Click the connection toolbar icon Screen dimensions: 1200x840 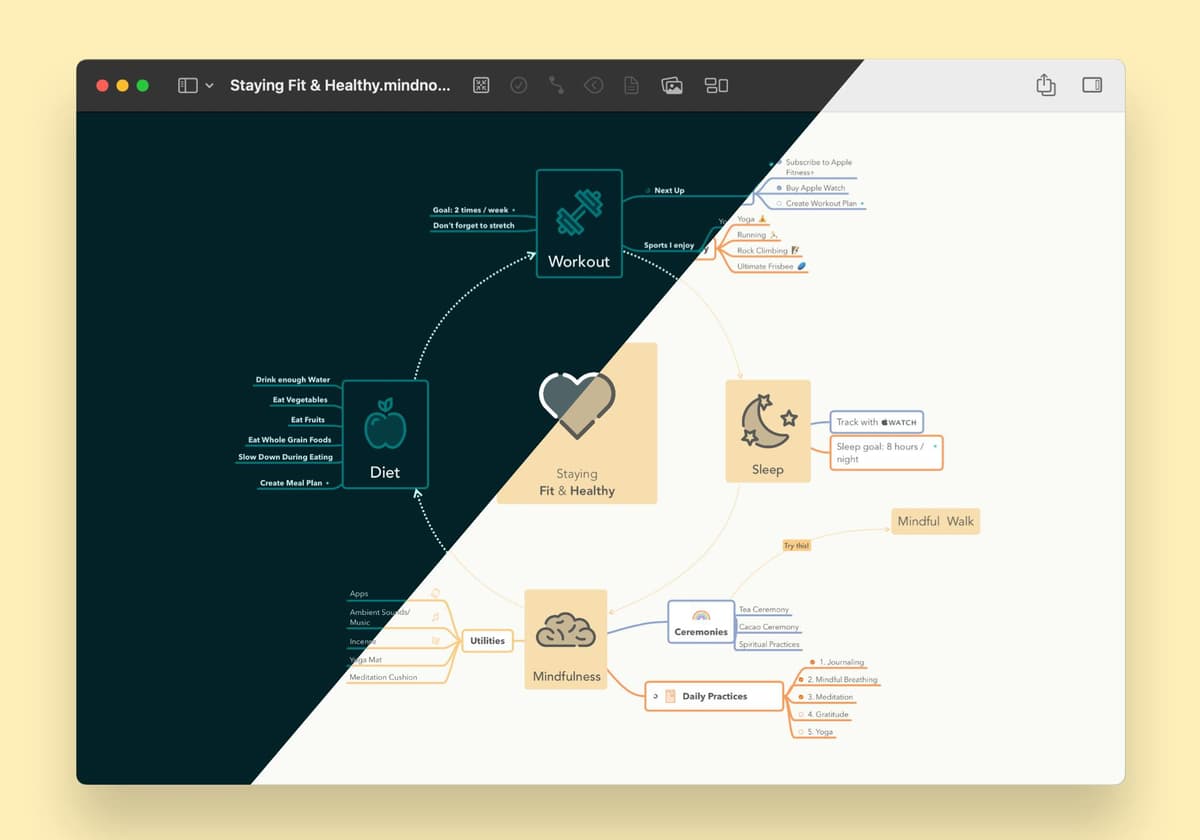556,86
